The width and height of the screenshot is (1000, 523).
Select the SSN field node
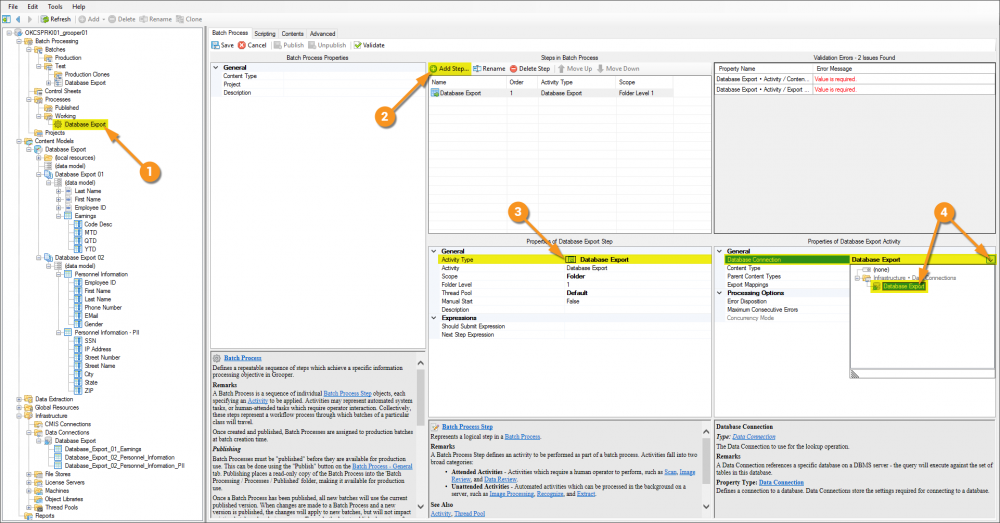(x=90, y=341)
